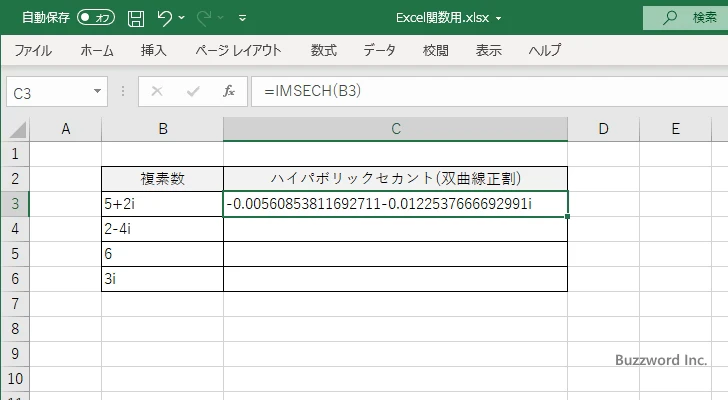
Task: Select row 2 header
Action: (15, 179)
